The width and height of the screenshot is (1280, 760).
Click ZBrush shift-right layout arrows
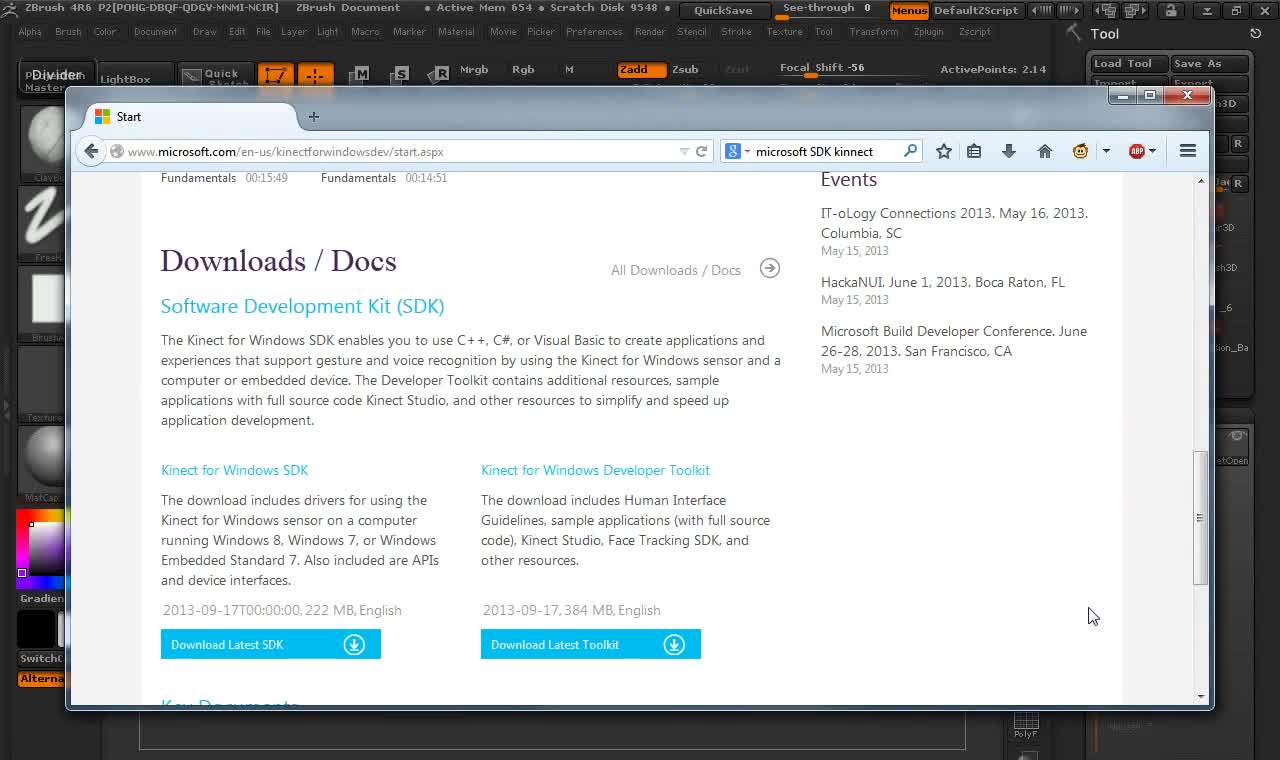1069,11
